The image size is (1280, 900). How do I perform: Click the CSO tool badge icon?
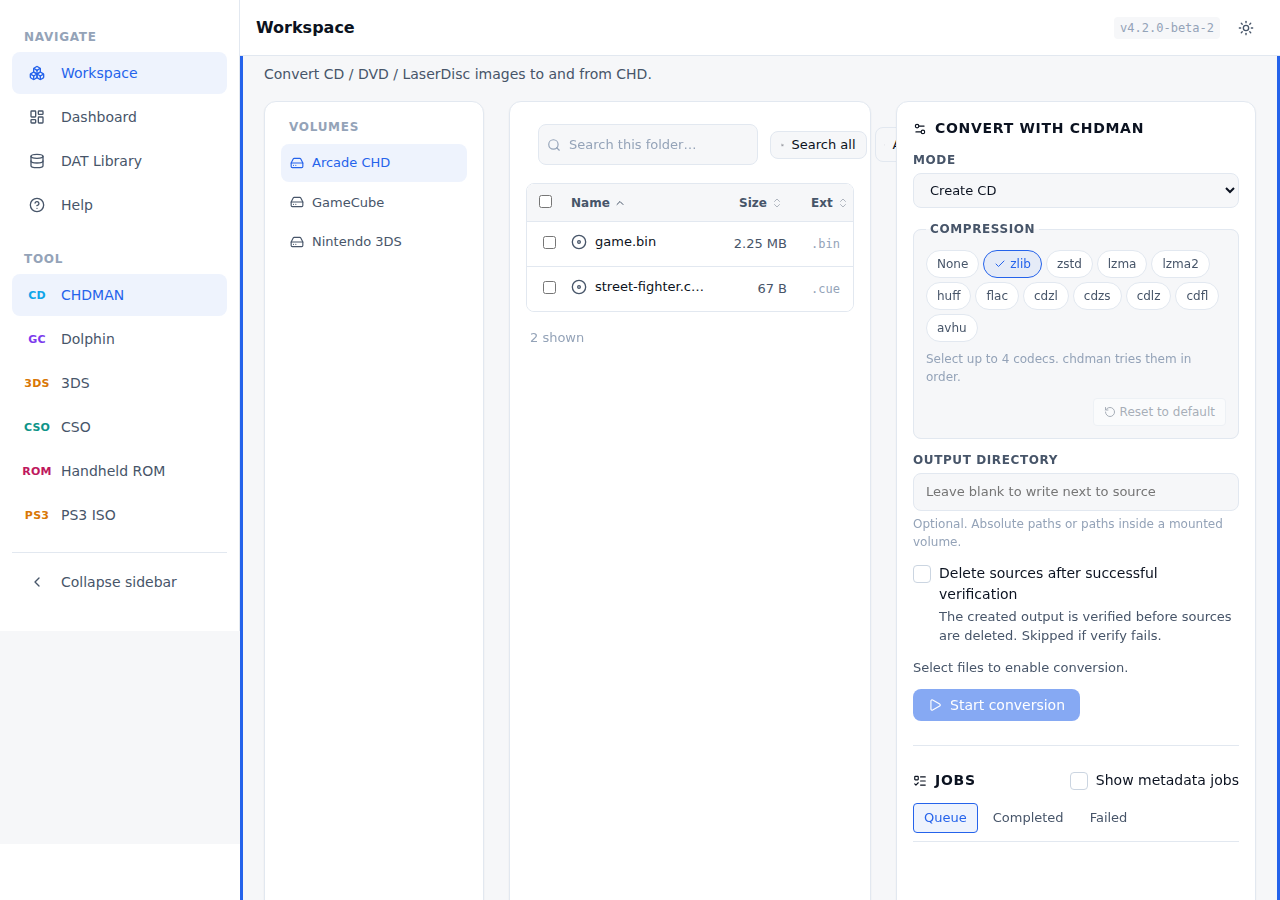[x=37, y=427]
